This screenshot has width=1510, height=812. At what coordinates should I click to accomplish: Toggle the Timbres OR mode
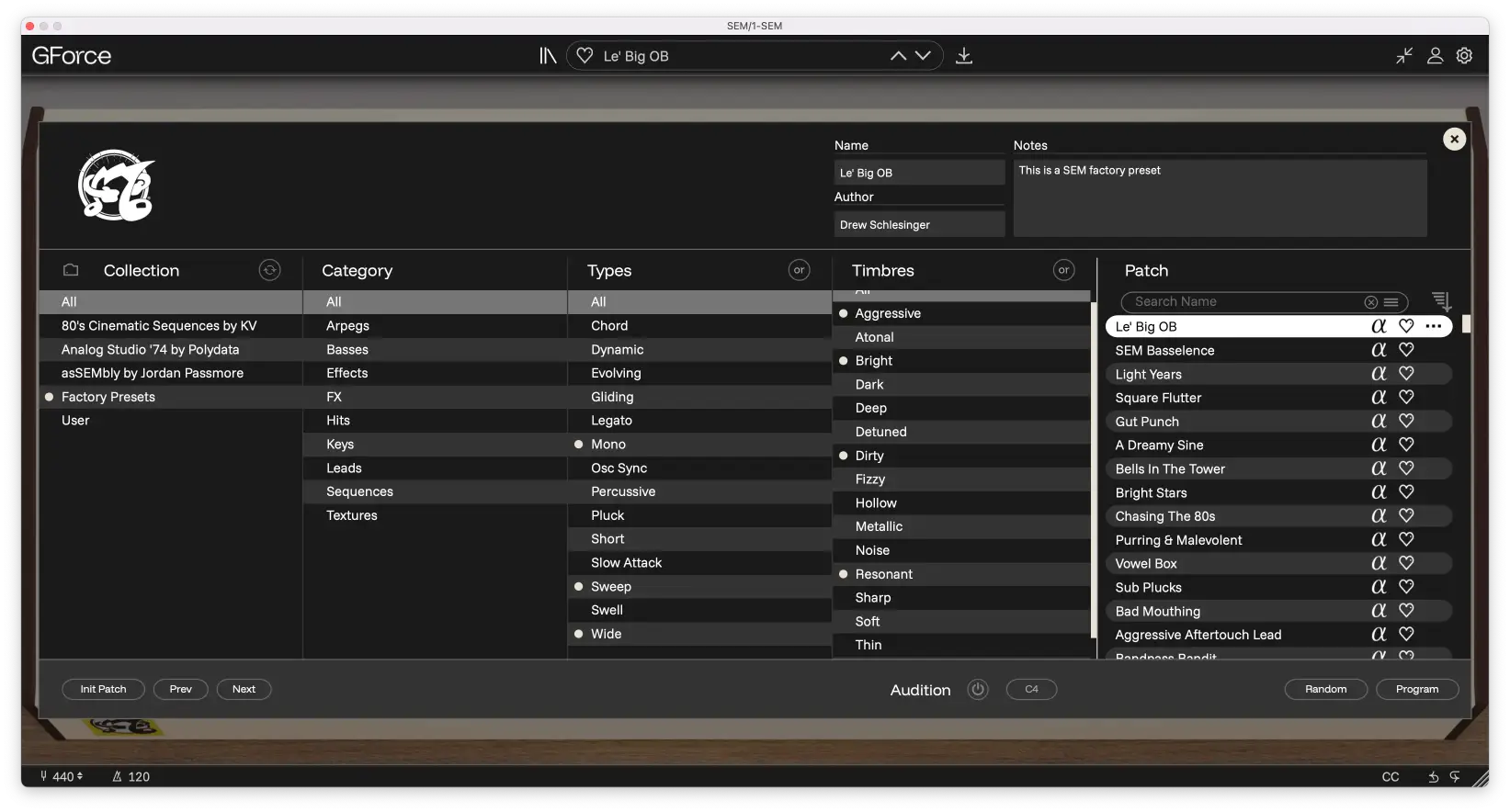[1063, 270]
